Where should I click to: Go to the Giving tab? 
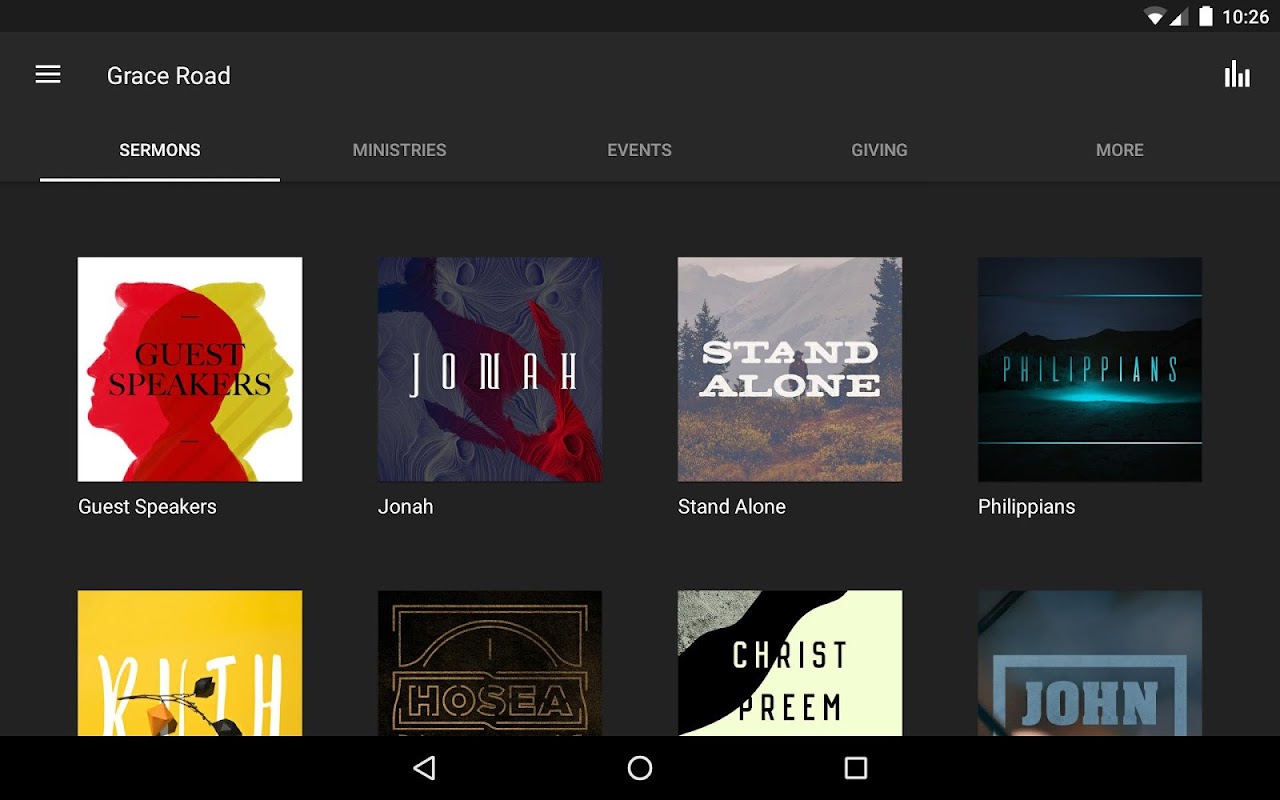click(880, 150)
